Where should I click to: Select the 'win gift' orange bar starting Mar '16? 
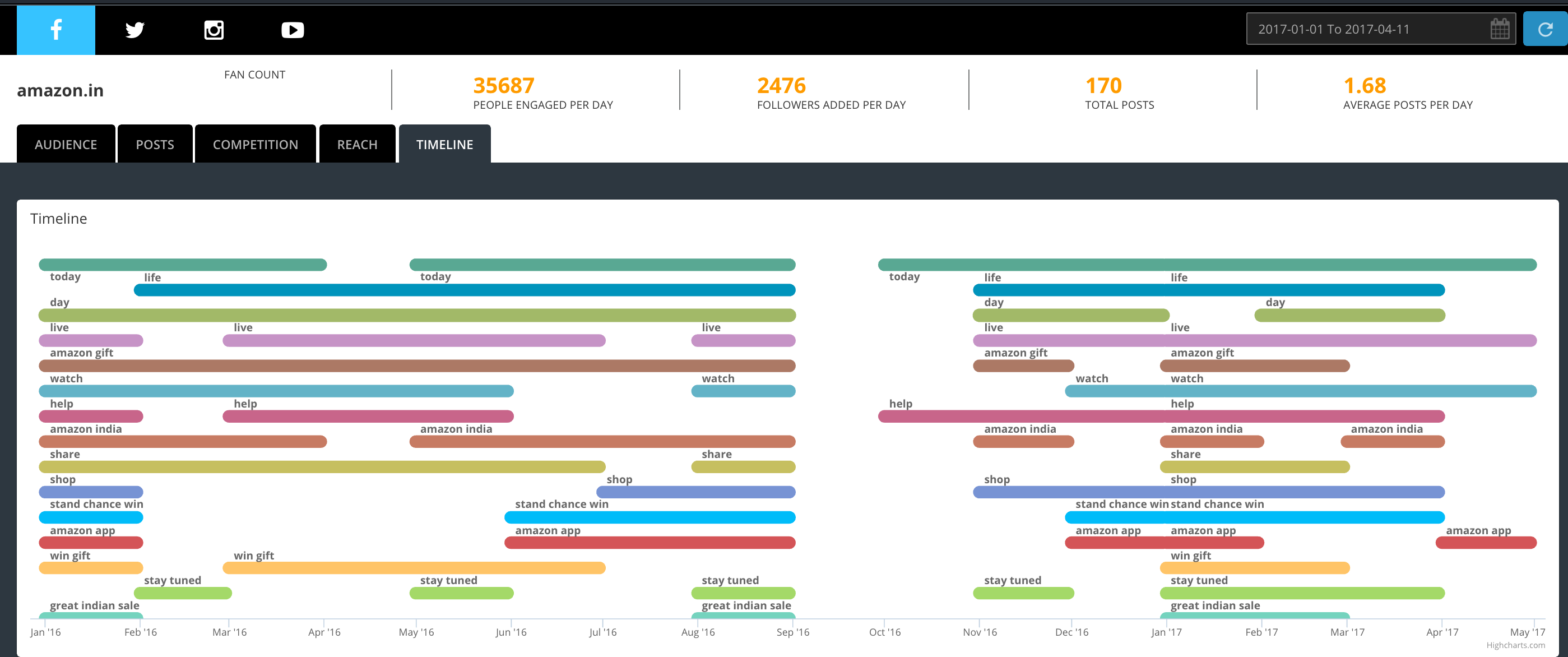pos(414,567)
